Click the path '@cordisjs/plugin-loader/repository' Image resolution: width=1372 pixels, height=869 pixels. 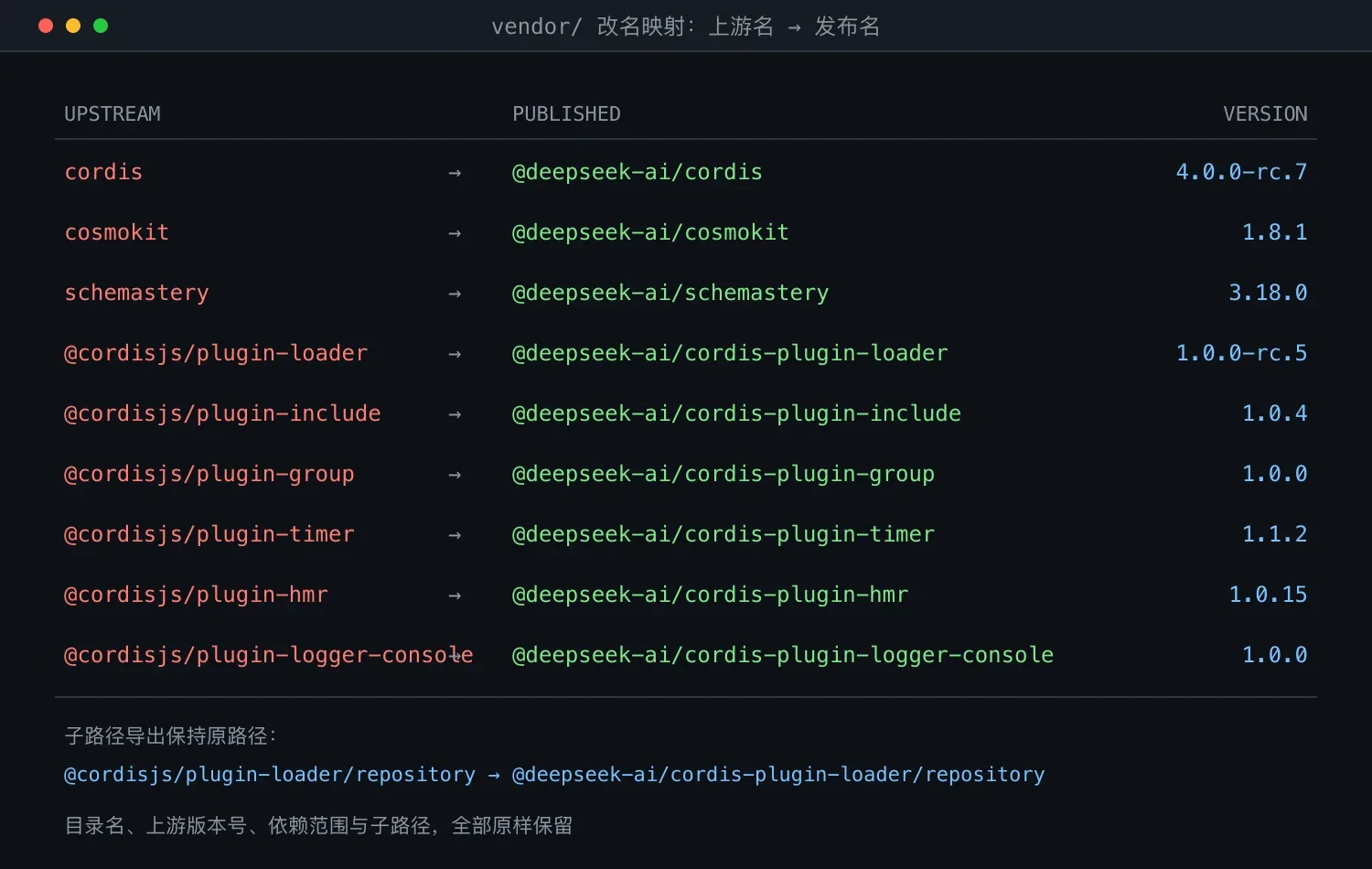click(270, 775)
